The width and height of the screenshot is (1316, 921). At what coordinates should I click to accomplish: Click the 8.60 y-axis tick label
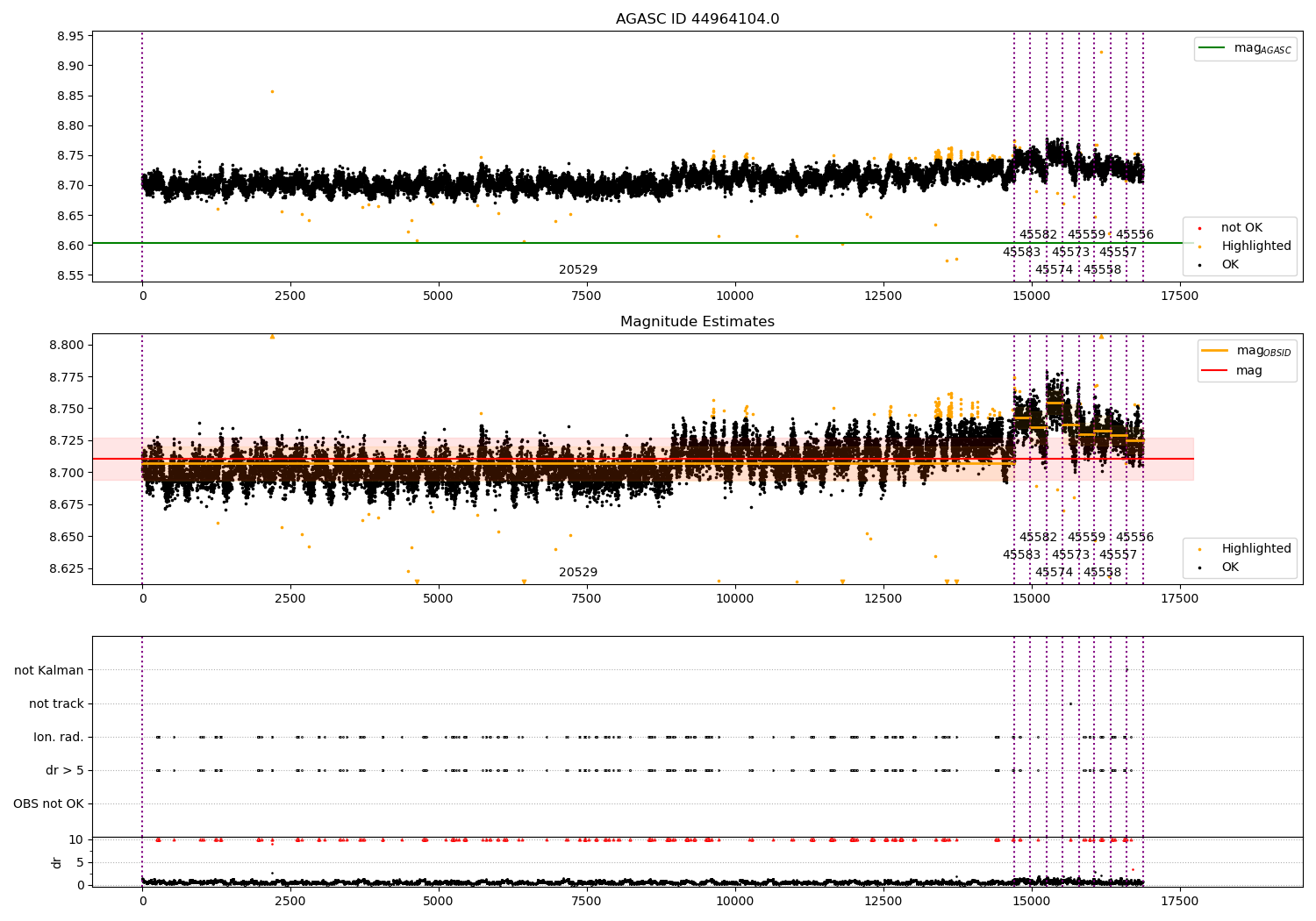point(70,246)
